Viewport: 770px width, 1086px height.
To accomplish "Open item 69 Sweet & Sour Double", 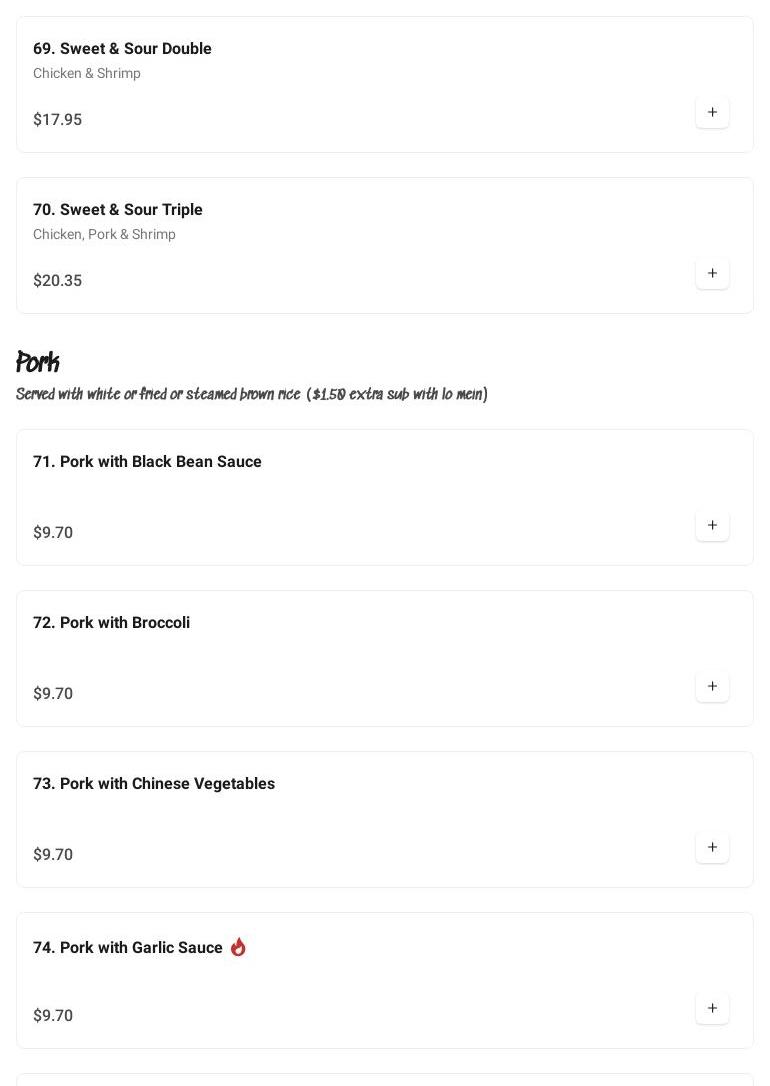I will click(x=122, y=49).
